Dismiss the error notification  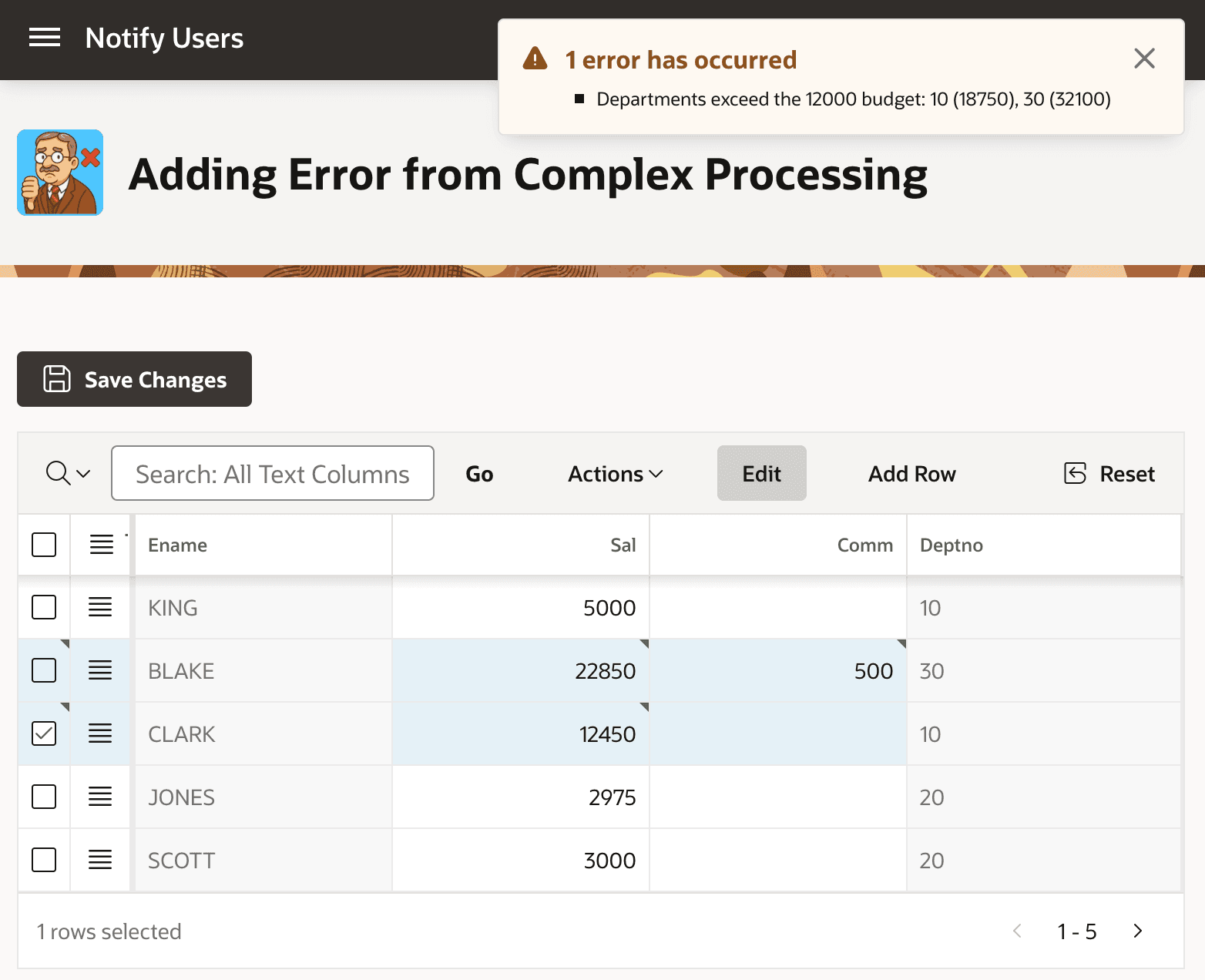tap(1144, 59)
